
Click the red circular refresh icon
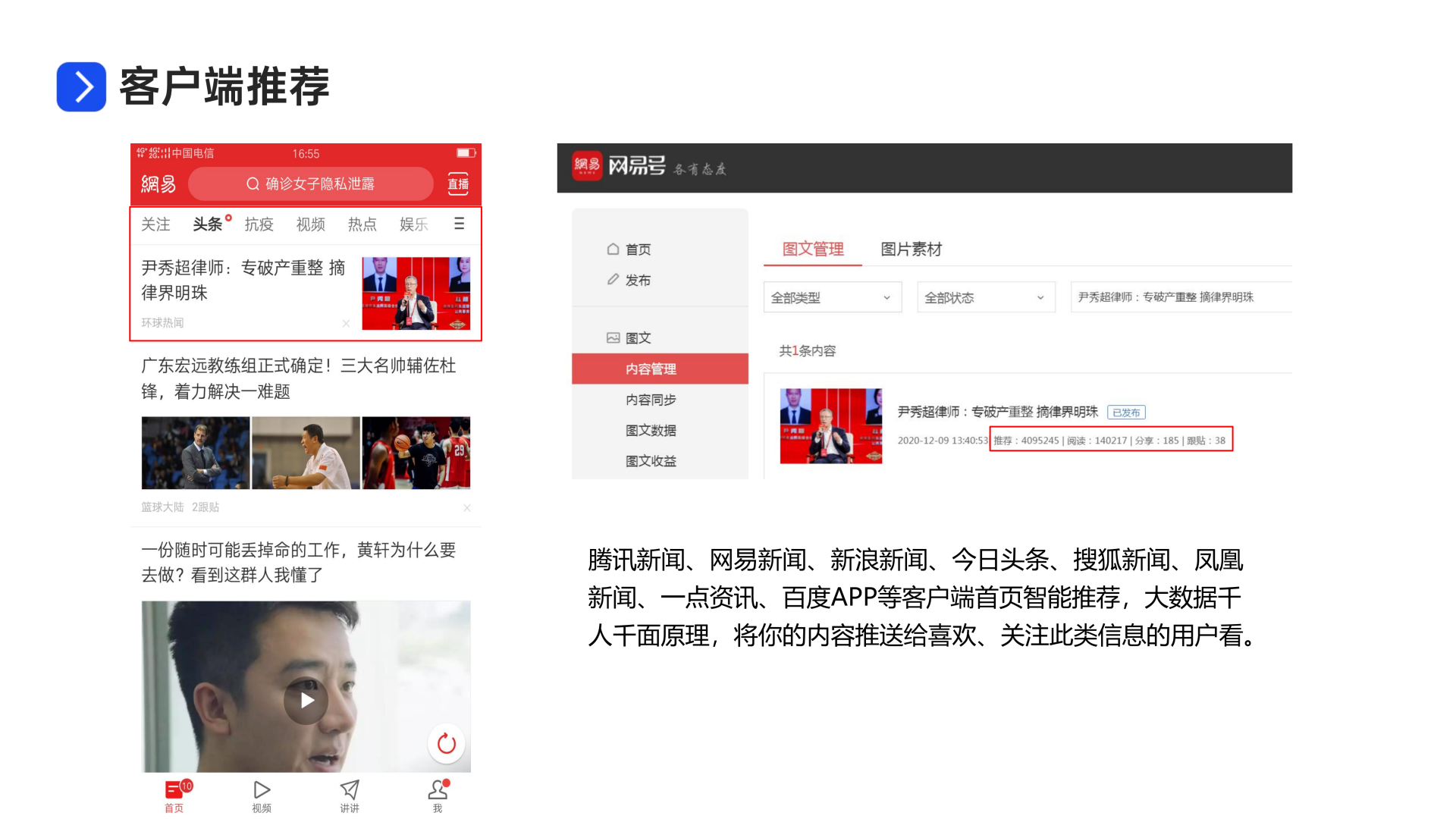(x=447, y=744)
